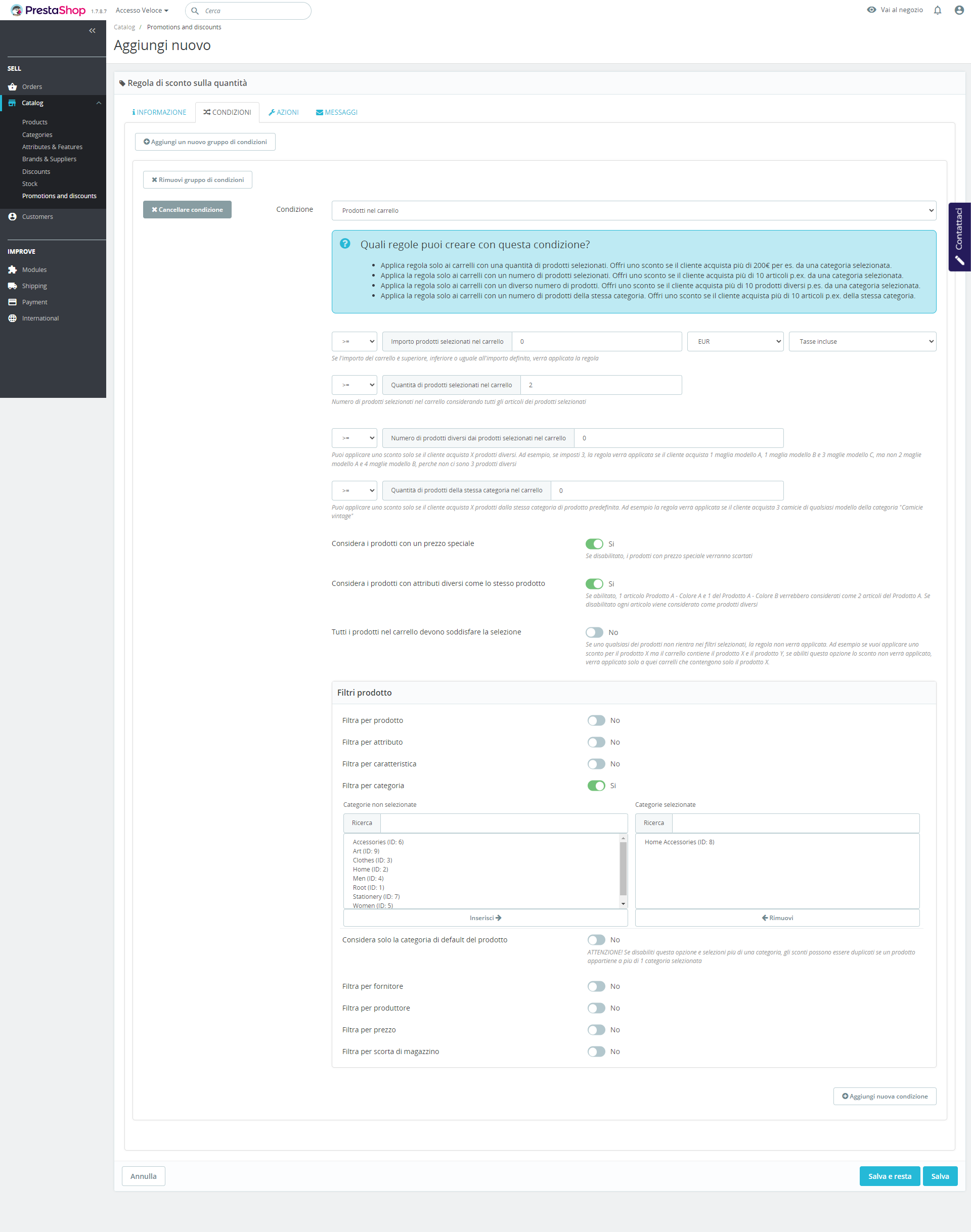Open notifications bell icon
The width and height of the screenshot is (971, 1232).
938,10
